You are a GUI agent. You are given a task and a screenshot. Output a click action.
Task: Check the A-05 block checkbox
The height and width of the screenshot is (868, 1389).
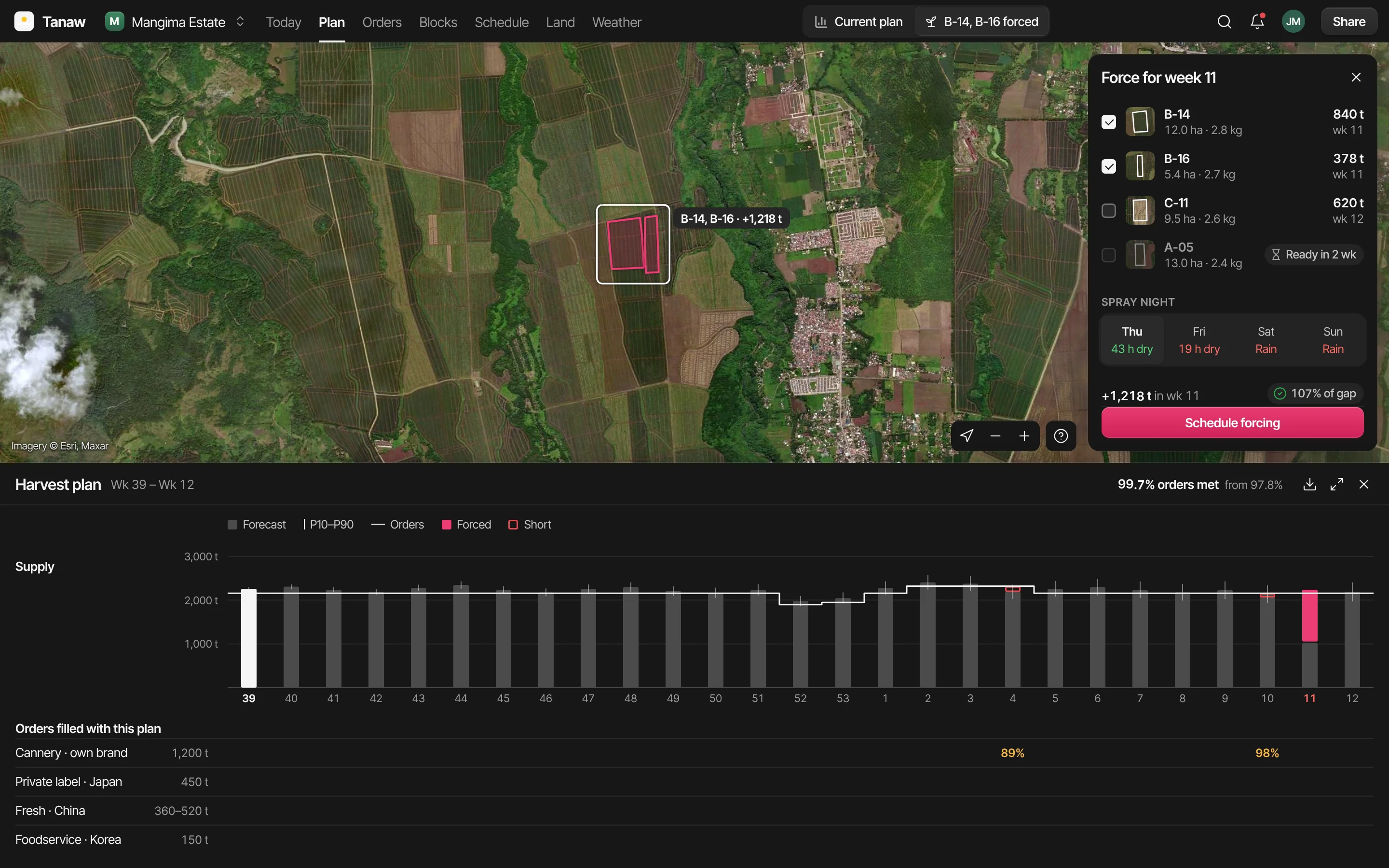pos(1109,255)
